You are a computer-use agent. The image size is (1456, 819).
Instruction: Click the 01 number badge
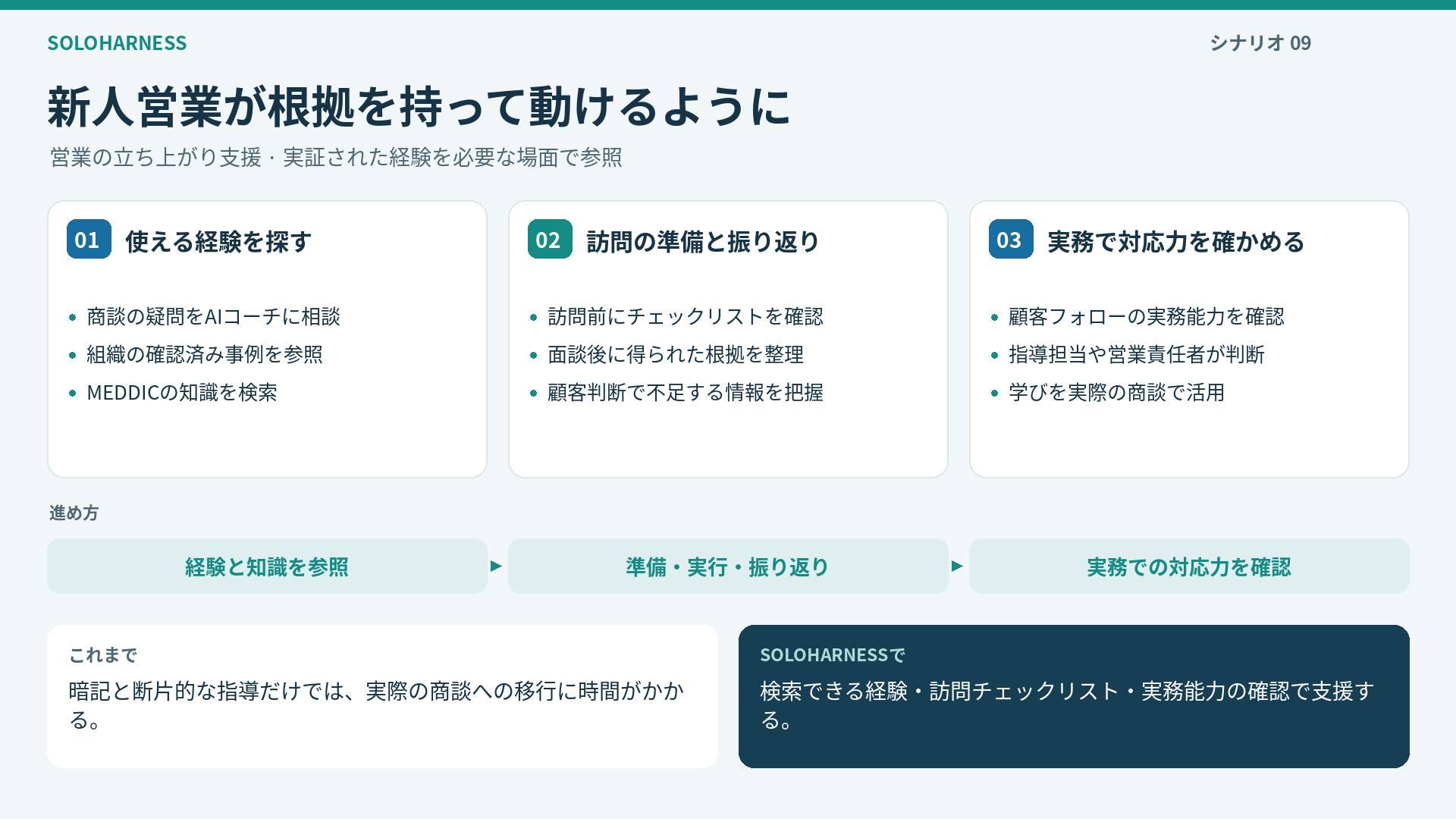click(x=89, y=239)
